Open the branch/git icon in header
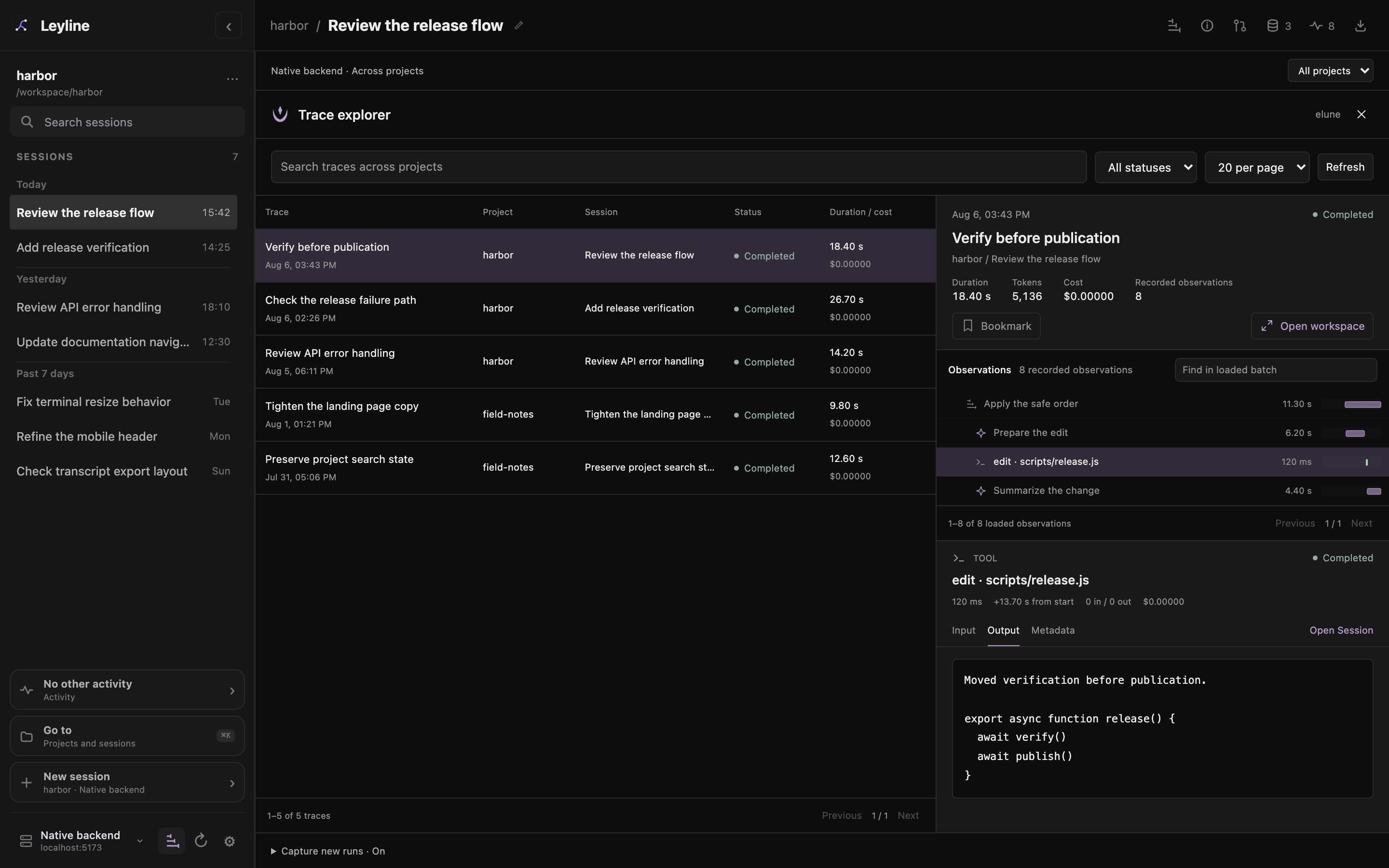 (x=1239, y=26)
